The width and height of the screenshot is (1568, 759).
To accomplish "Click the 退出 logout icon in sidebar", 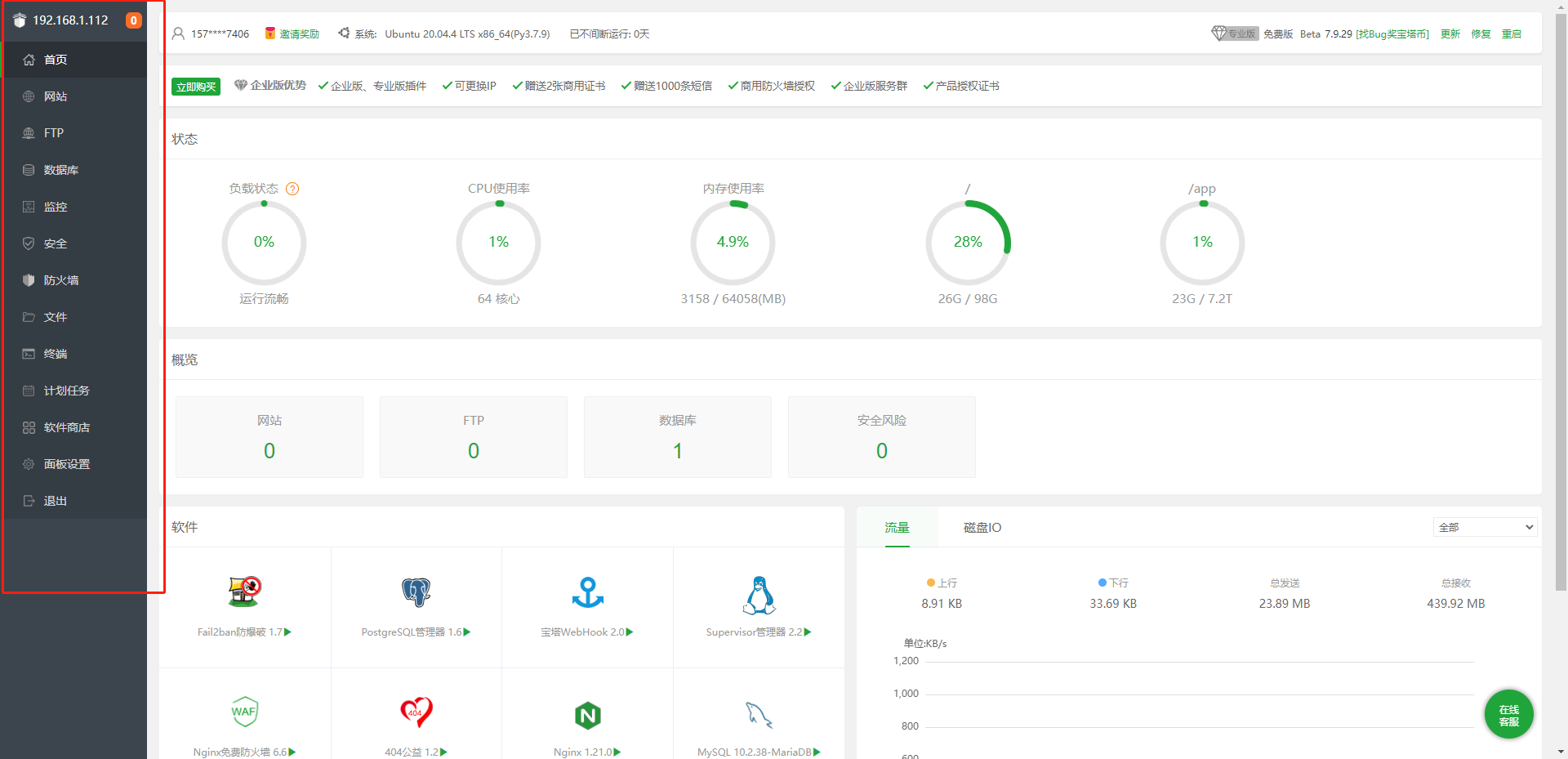I will tap(29, 501).
